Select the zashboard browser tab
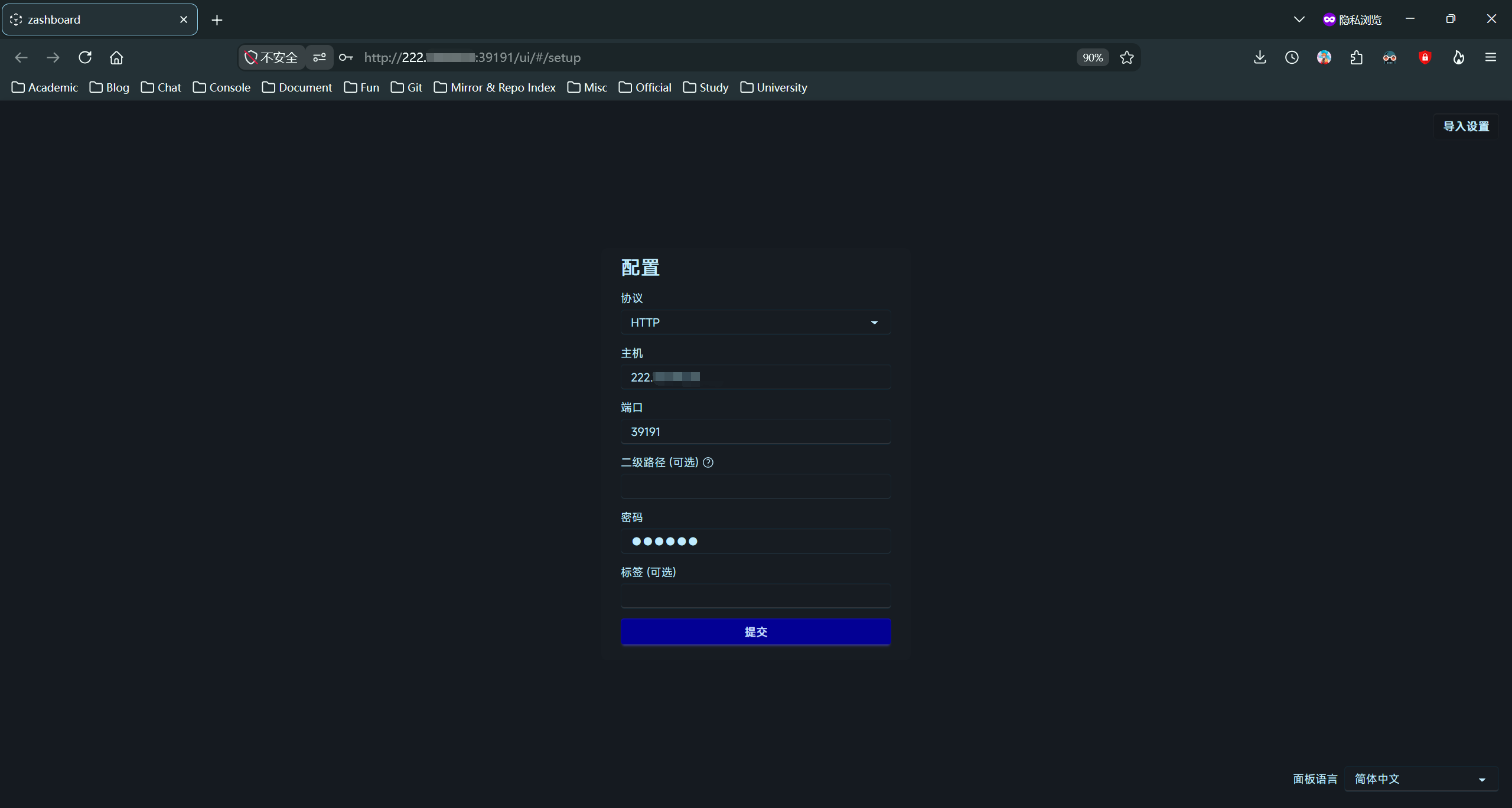This screenshot has height=808, width=1512. coord(100,19)
